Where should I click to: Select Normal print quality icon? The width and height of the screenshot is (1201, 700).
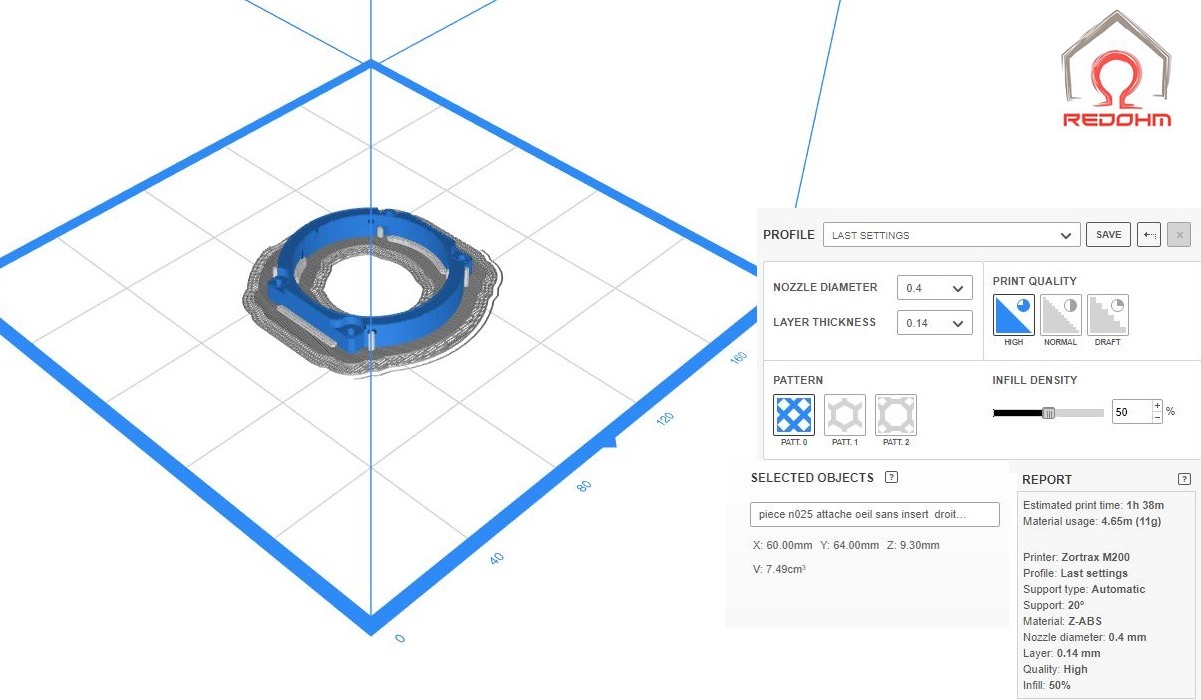click(1061, 315)
